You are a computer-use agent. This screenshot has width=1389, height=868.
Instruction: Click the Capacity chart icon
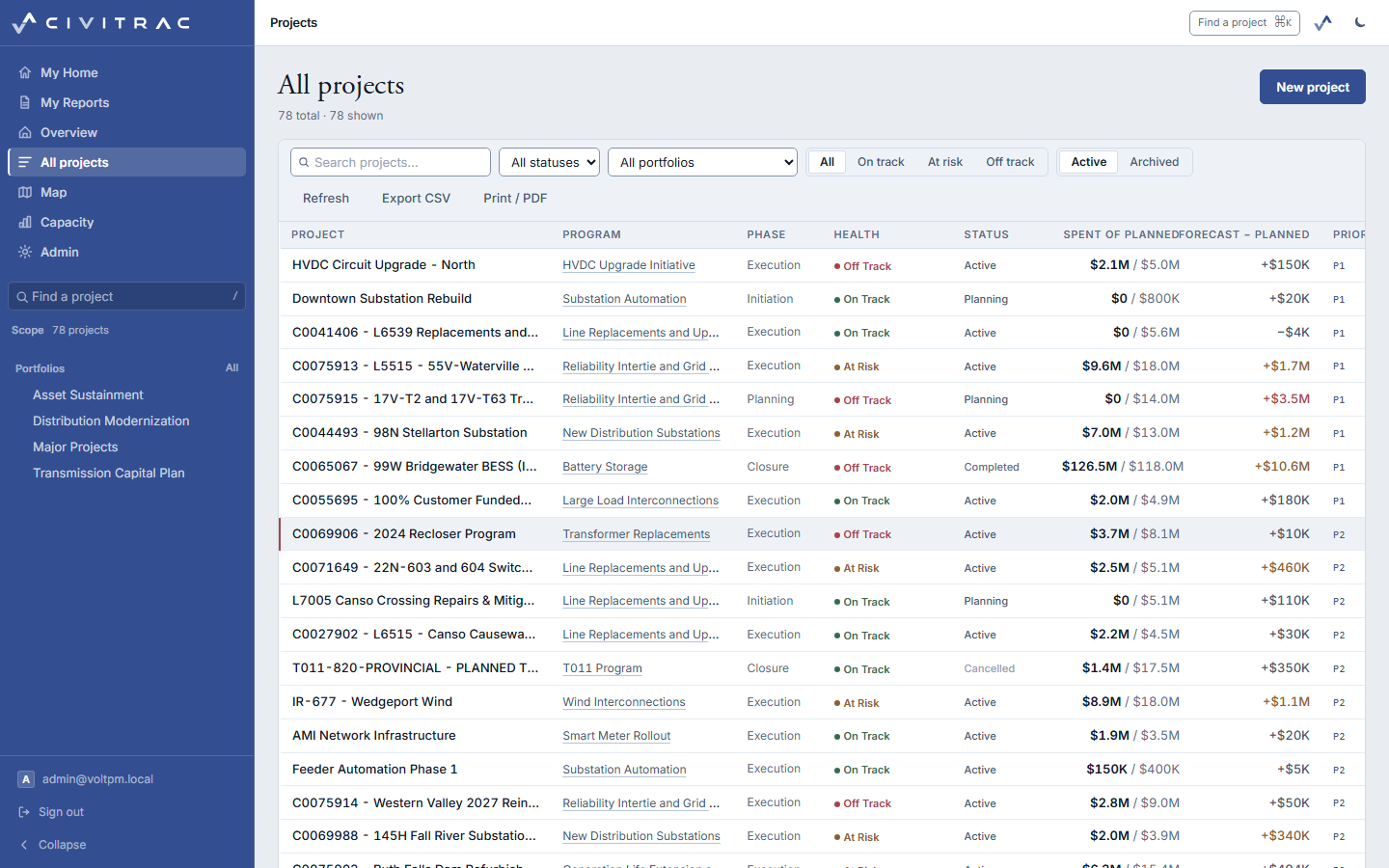(x=25, y=222)
